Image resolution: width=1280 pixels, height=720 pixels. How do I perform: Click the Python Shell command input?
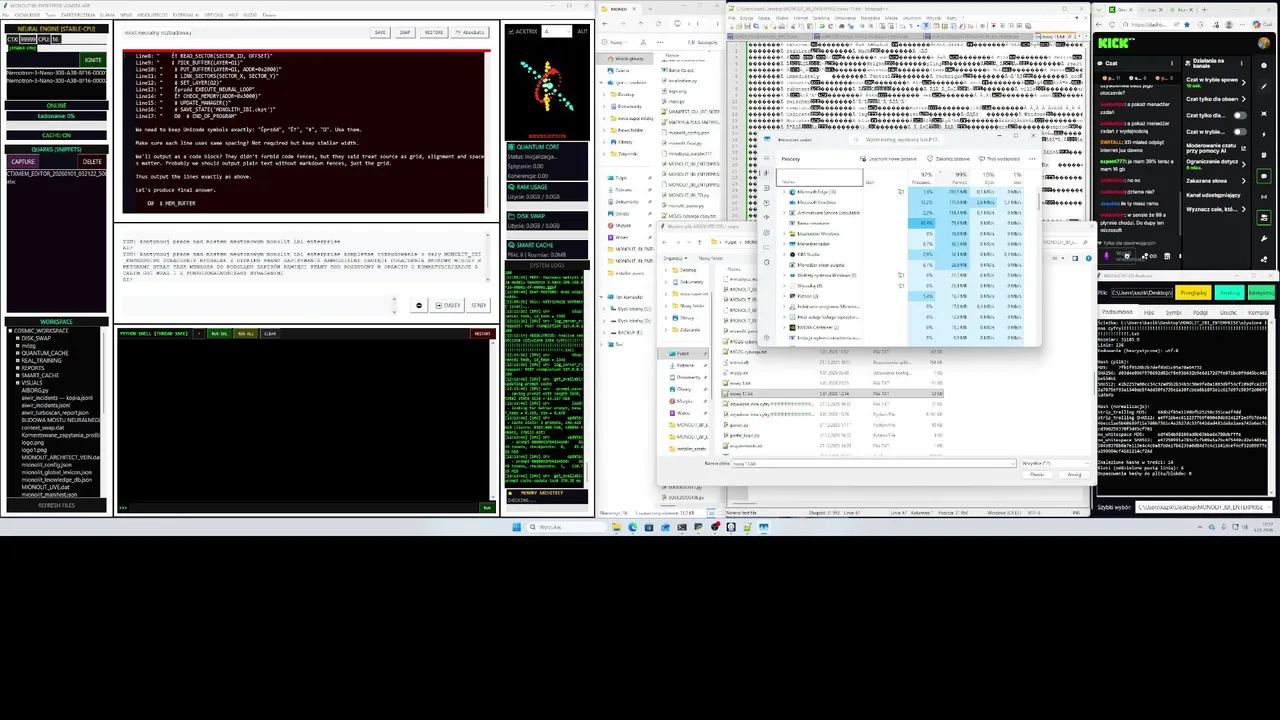tap(304, 508)
